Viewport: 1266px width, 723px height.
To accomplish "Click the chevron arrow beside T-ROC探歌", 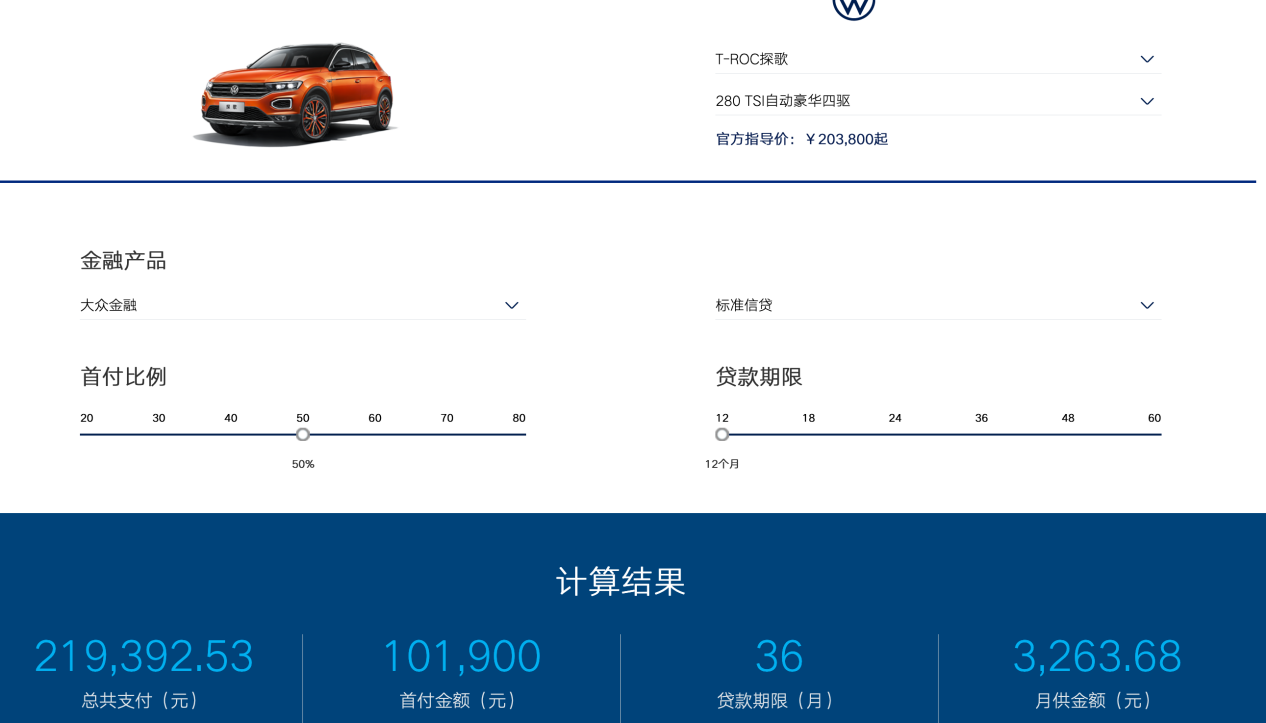I will [x=1147, y=59].
